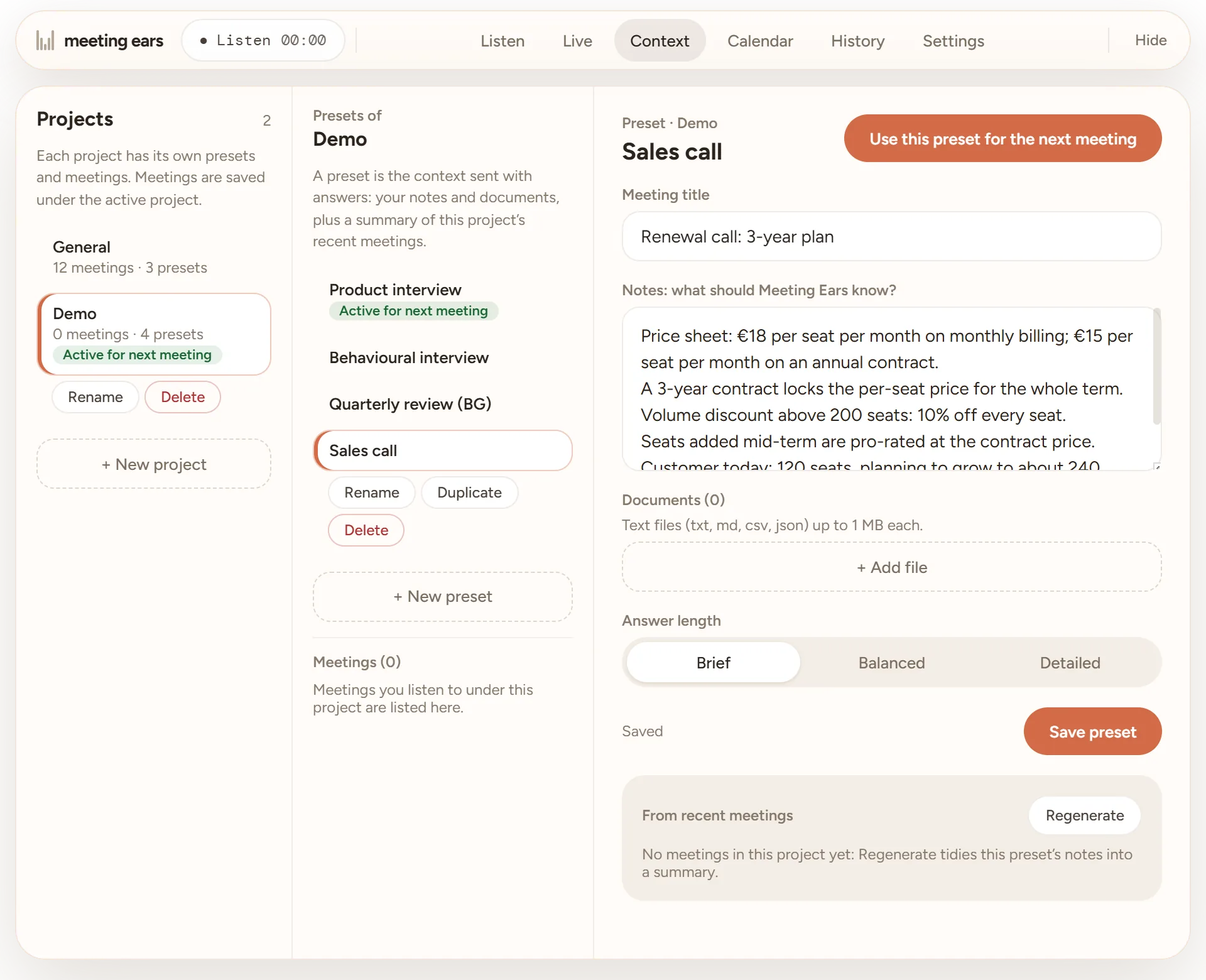Viewport: 1206px width, 980px height.
Task: Select the Demo project card
Action: click(154, 334)
